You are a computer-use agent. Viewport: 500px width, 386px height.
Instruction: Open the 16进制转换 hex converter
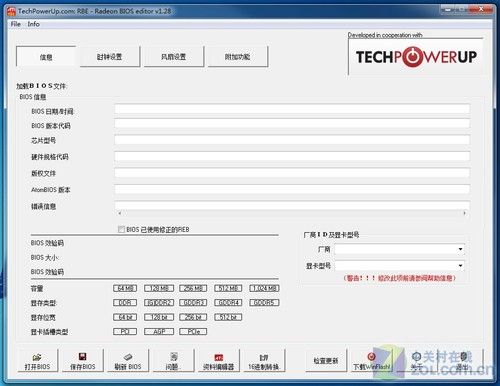point(264,361)
